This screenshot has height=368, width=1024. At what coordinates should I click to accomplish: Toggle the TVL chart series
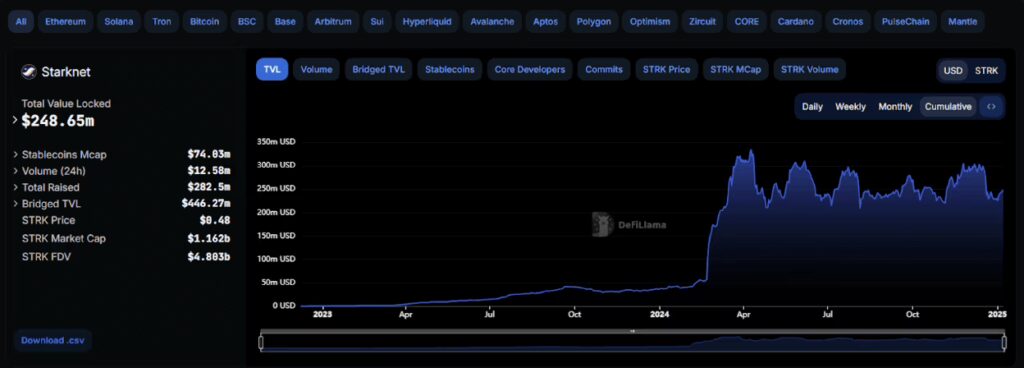coord(272,69)
